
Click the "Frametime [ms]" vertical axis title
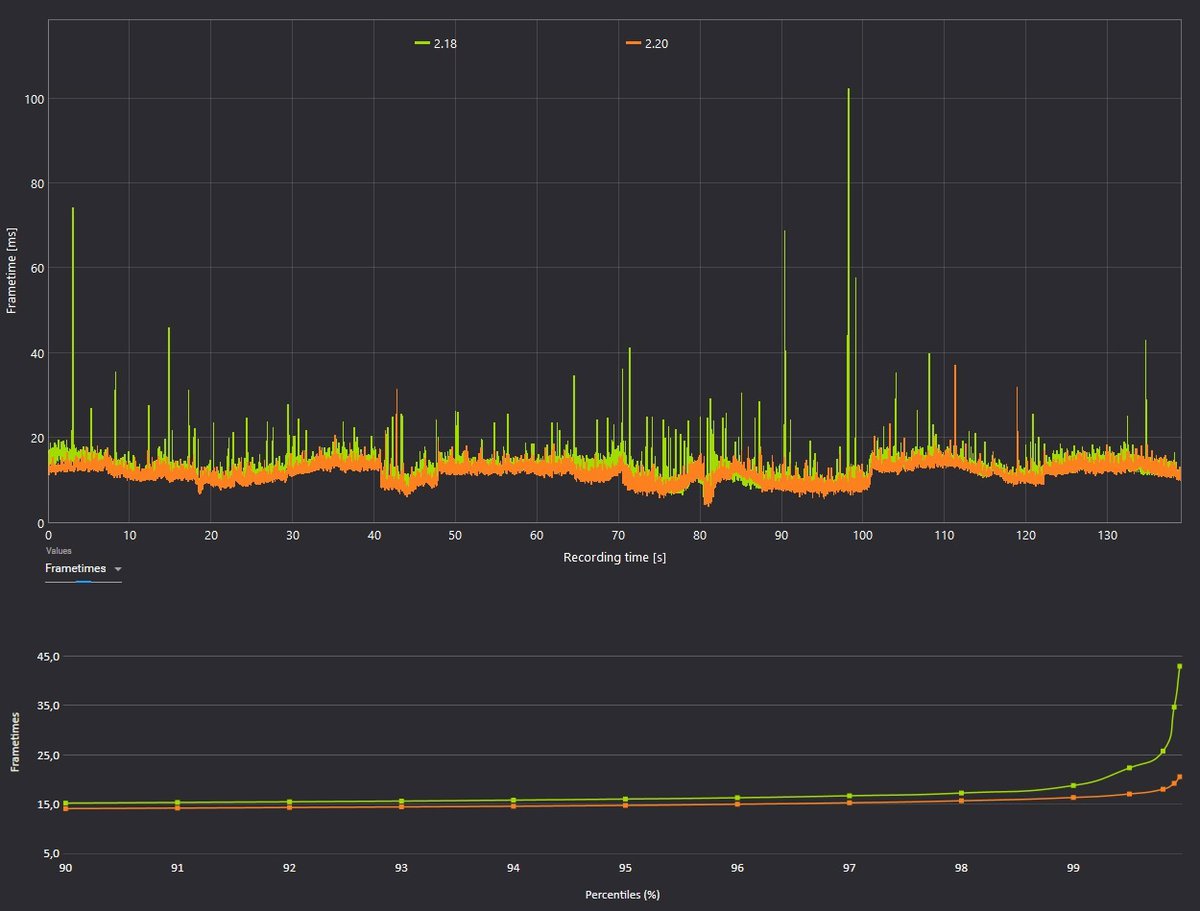click(x=12, y=272)
